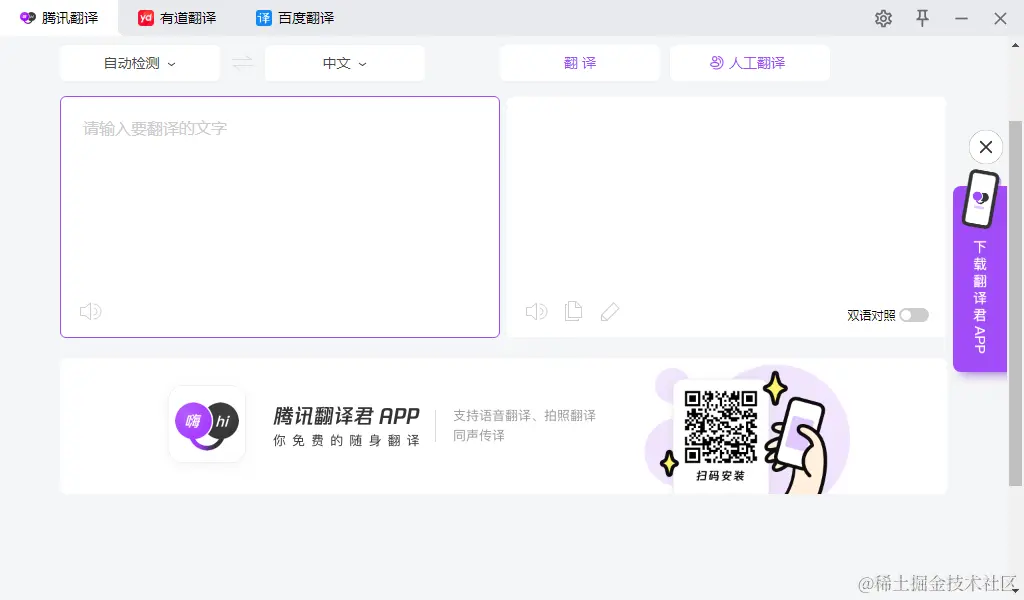The image size is (1024, 600).
Task: Click the scrollbar up arrow
Action: pos(1015,45)
